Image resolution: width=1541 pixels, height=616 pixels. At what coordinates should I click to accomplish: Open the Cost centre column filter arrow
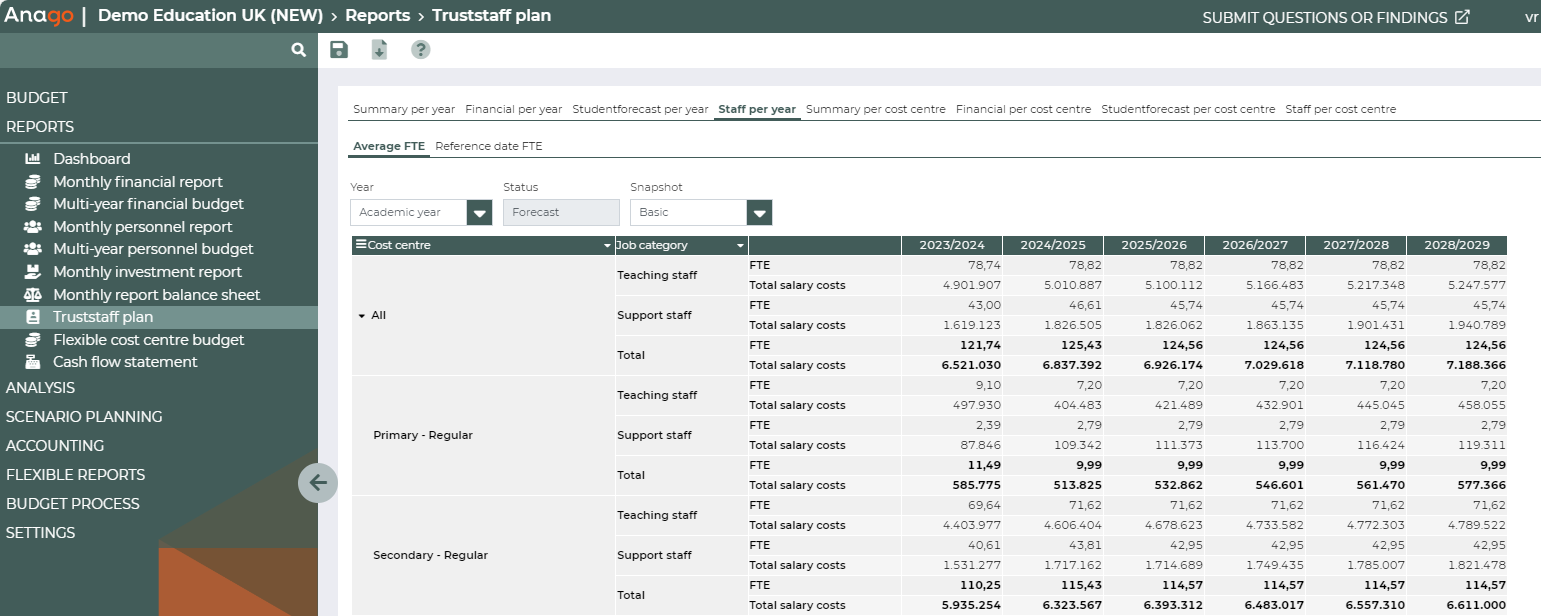pyautogui.click(x=607, y=246)
